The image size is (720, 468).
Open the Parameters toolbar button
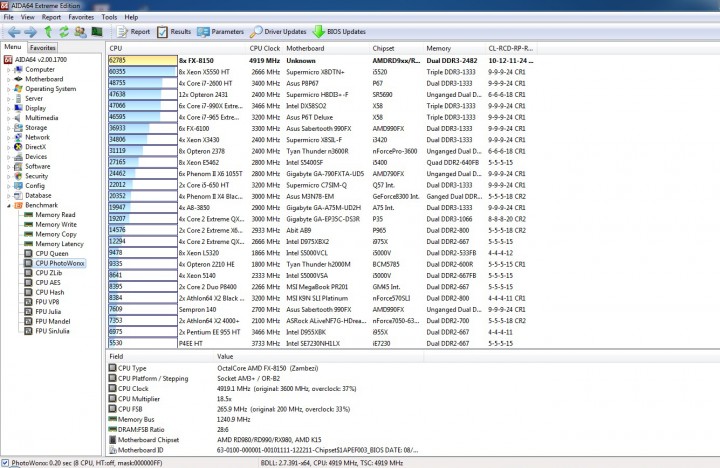pyautogui.click(x=220, y=32)
